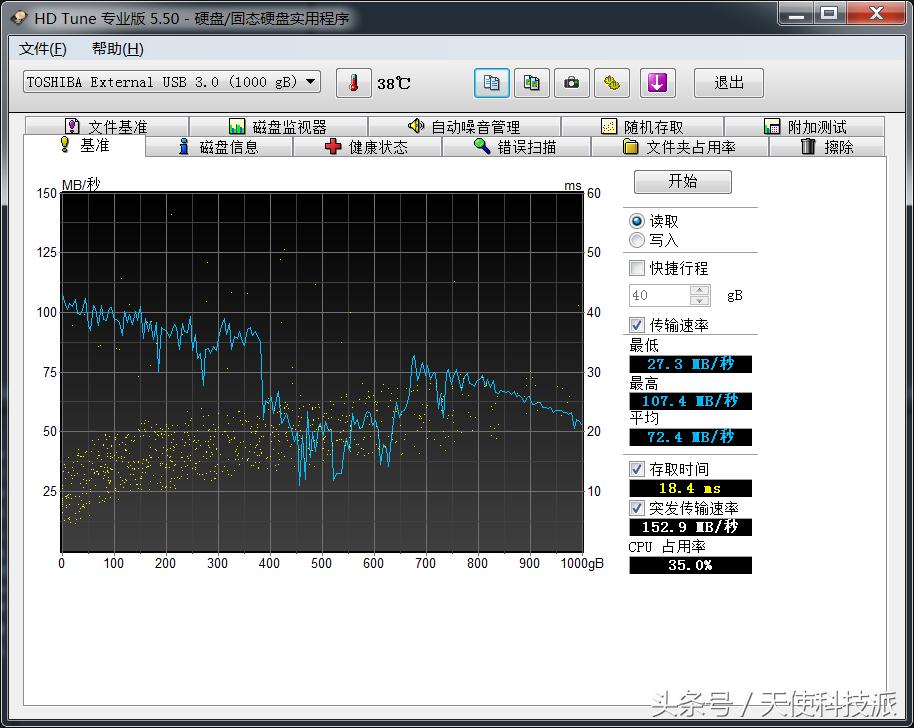
Task: Click the camera save screenshot icon
Action: (x=571, y=83)
